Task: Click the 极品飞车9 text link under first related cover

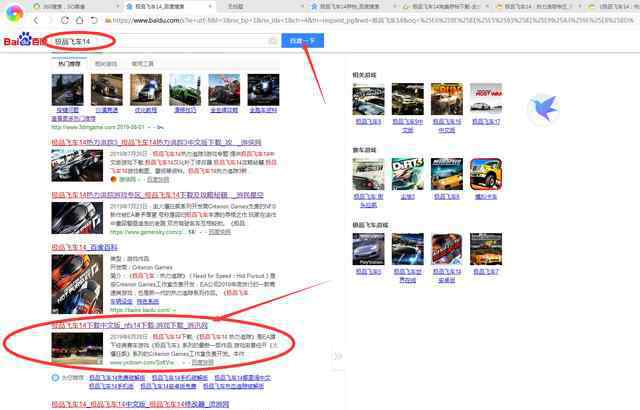Action: pos(368,122)
